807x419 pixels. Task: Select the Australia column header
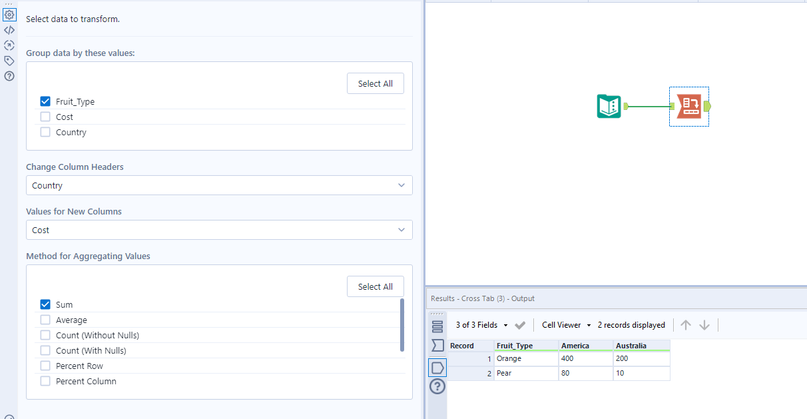(x=642, y=345)
